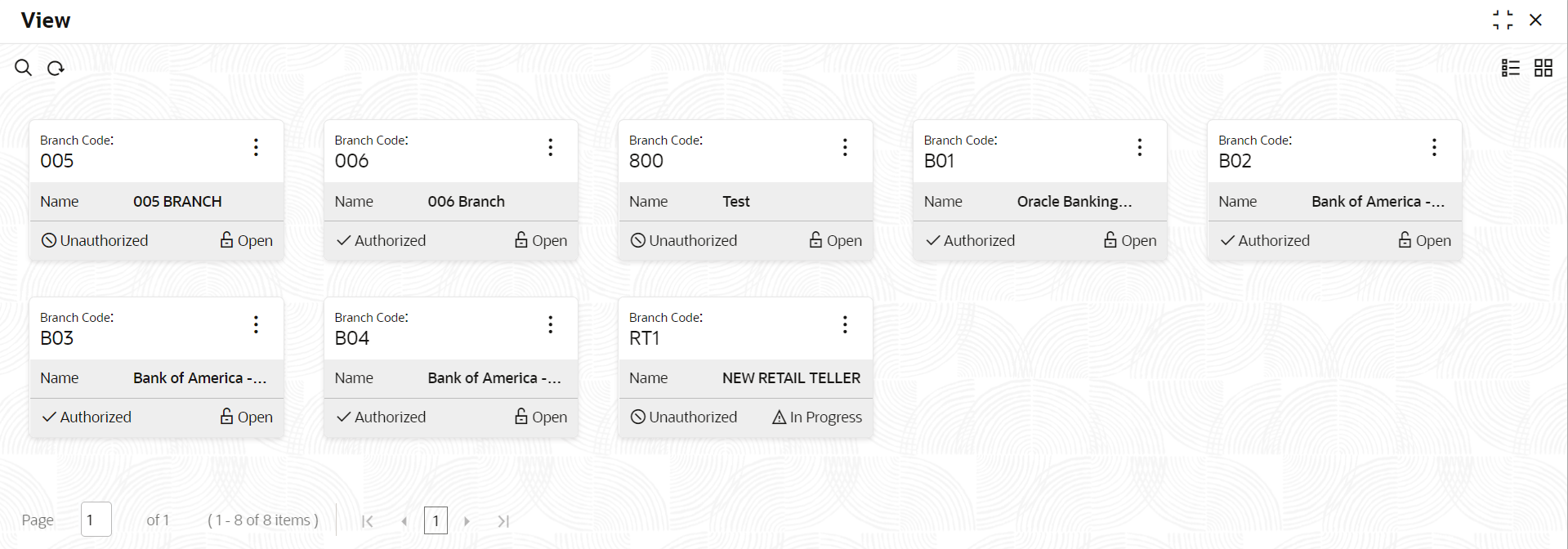Image resolution: width=1568 pixels, height=549 pixels.
Task: Go to the last page of results
Action: tap(503, 520)
